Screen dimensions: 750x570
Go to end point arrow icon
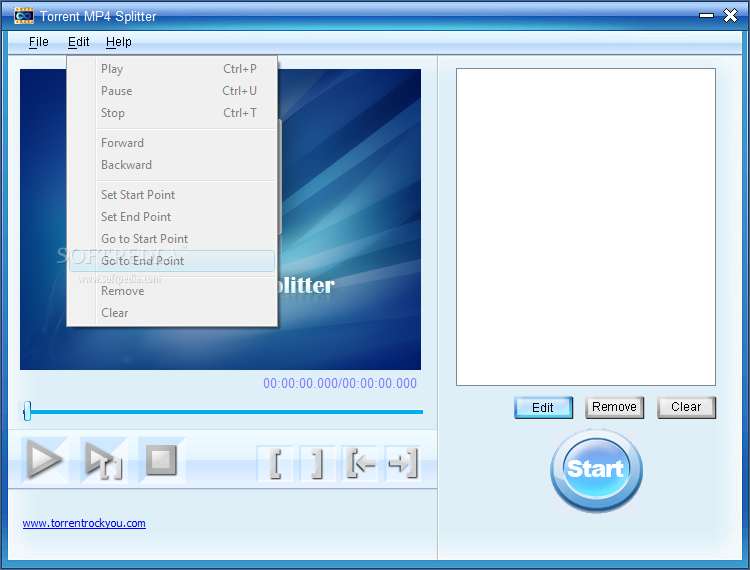[402, 463]
